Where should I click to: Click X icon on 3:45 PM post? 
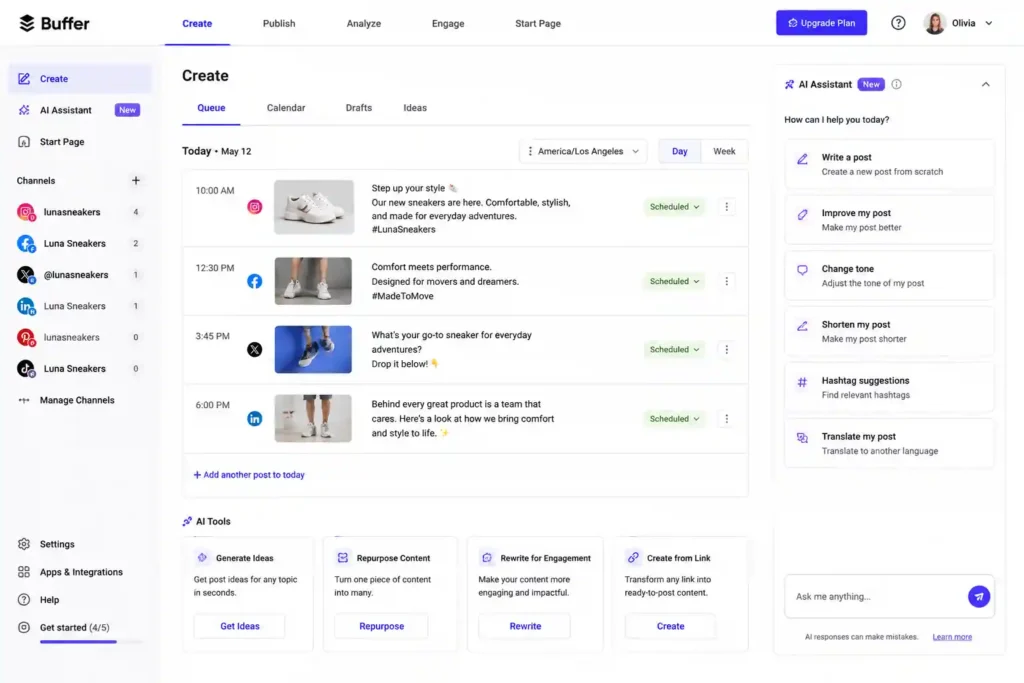click(x=255, y=349)
